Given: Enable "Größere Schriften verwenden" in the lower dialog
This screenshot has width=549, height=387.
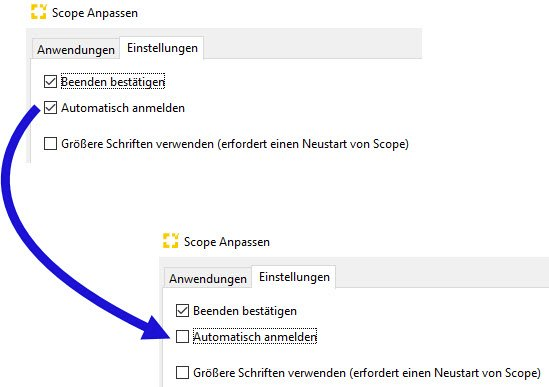Looking at the screenshot, I should [x=182, y=373].
